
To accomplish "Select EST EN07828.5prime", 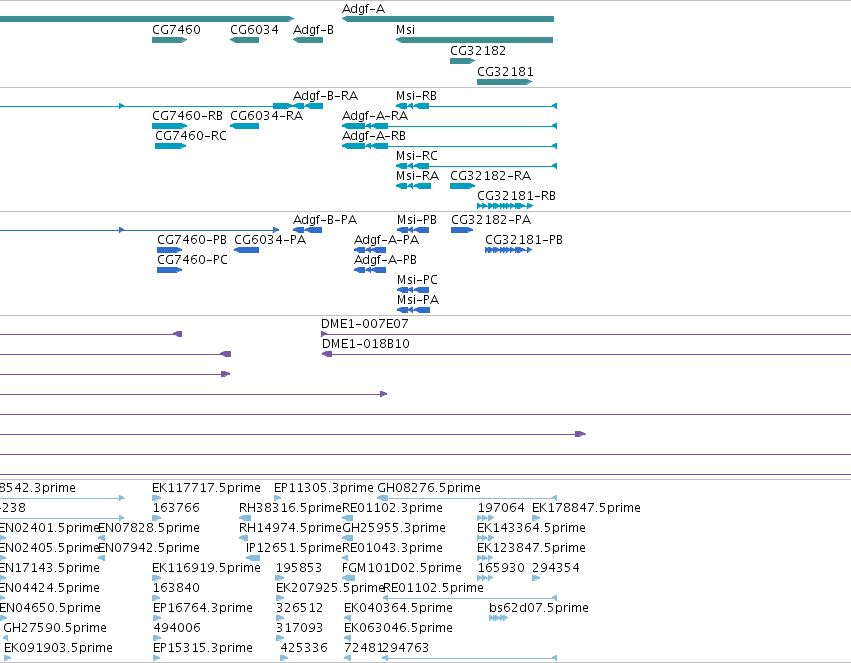I will pyautogui.click(x=149, y=528).
